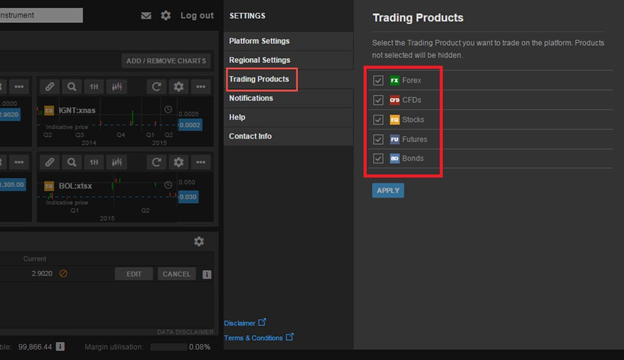Open settings gear next to Log out
Screen dimensions: 624x360
pos(166,16)
